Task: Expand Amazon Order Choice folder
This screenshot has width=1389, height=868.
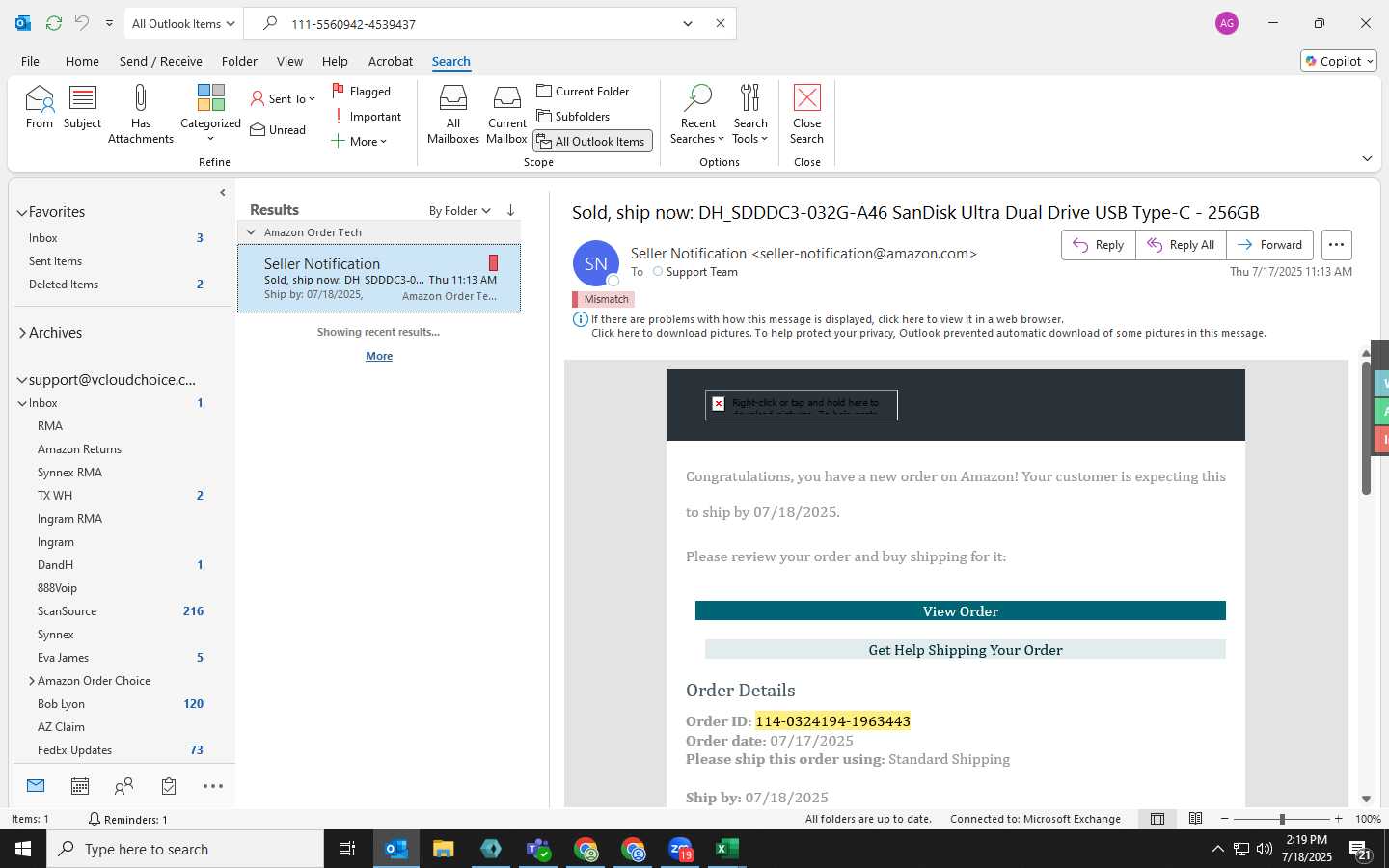Action: click(32, 681)
